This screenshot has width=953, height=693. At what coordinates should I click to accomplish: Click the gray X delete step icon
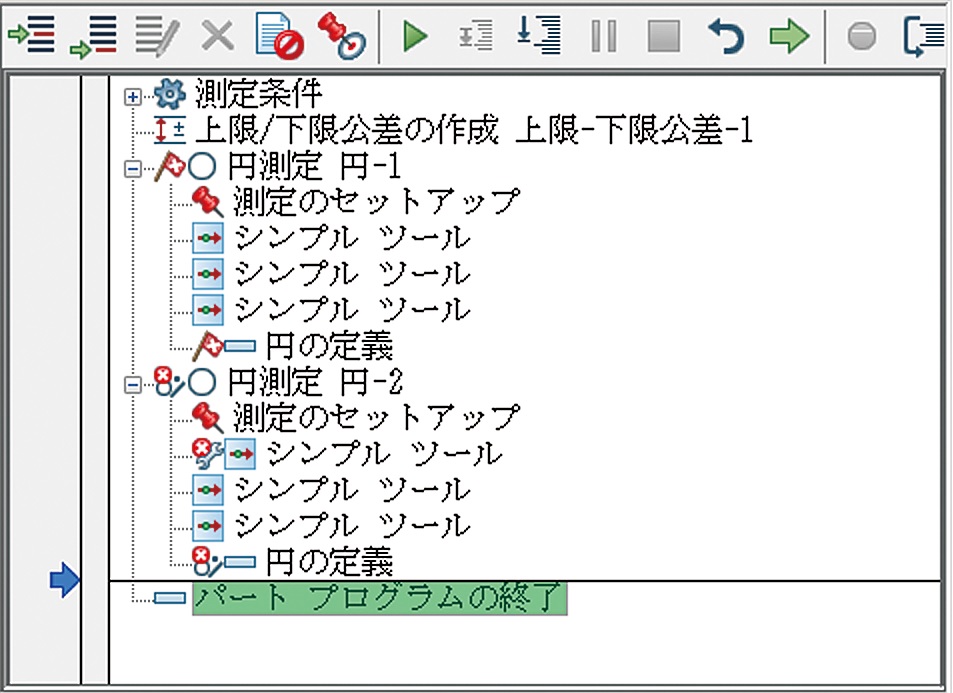(x=217, y=36)
